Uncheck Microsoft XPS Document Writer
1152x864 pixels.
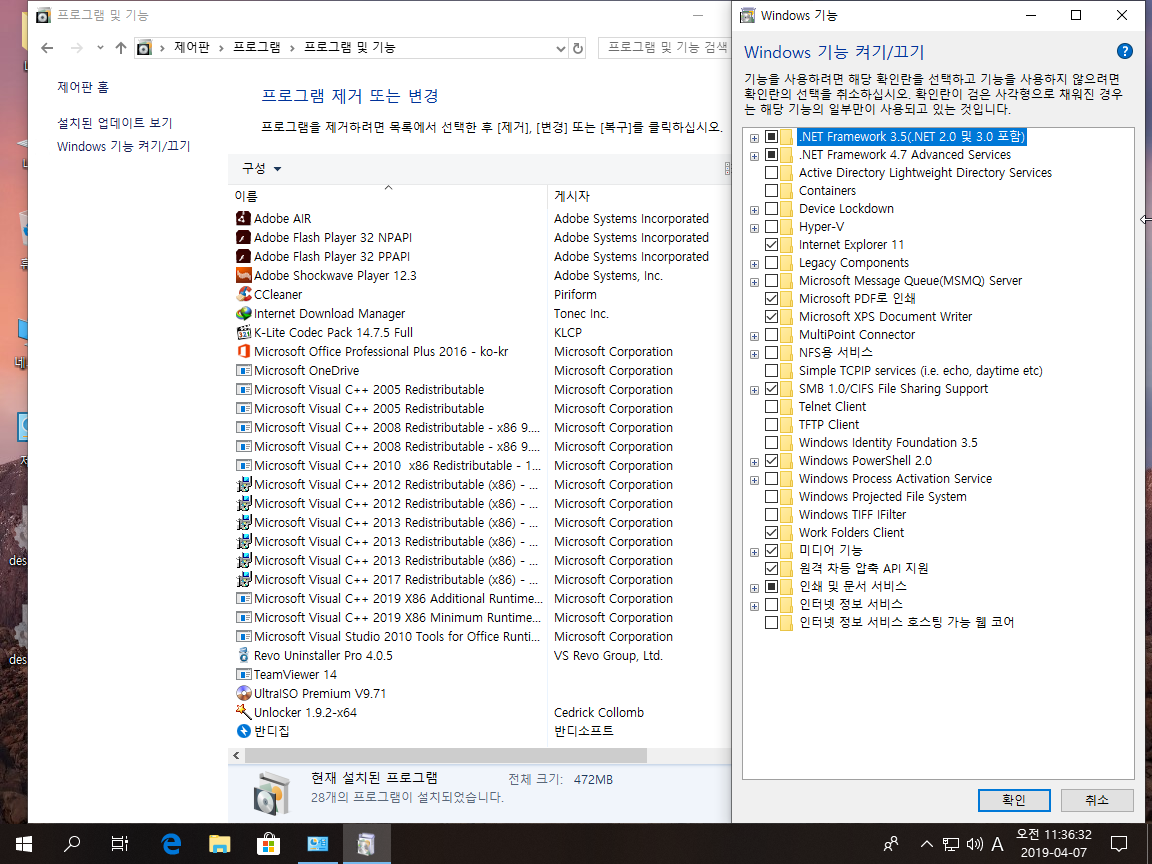[771, 317]
